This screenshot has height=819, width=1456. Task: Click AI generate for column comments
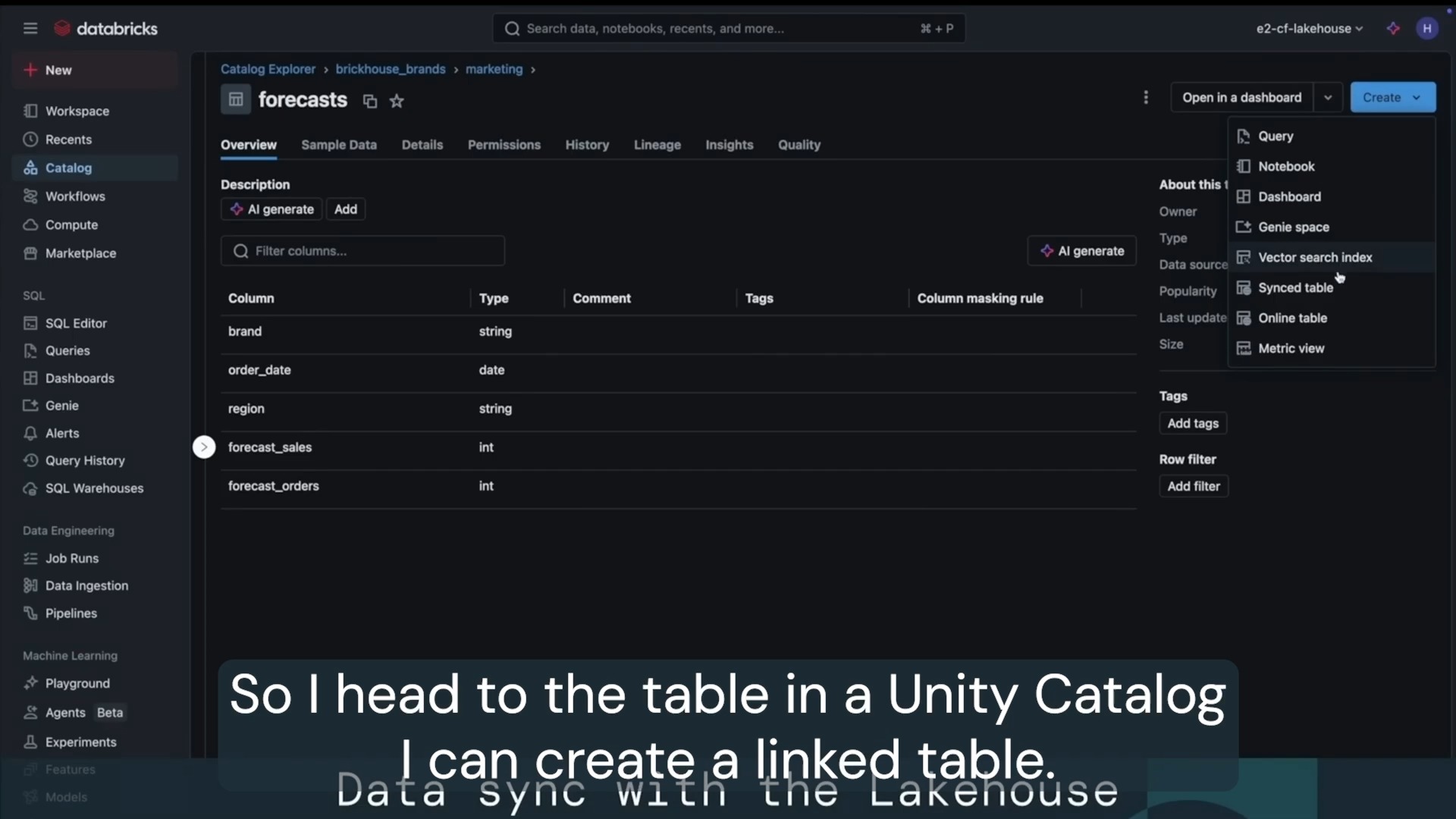point(1082,251)
